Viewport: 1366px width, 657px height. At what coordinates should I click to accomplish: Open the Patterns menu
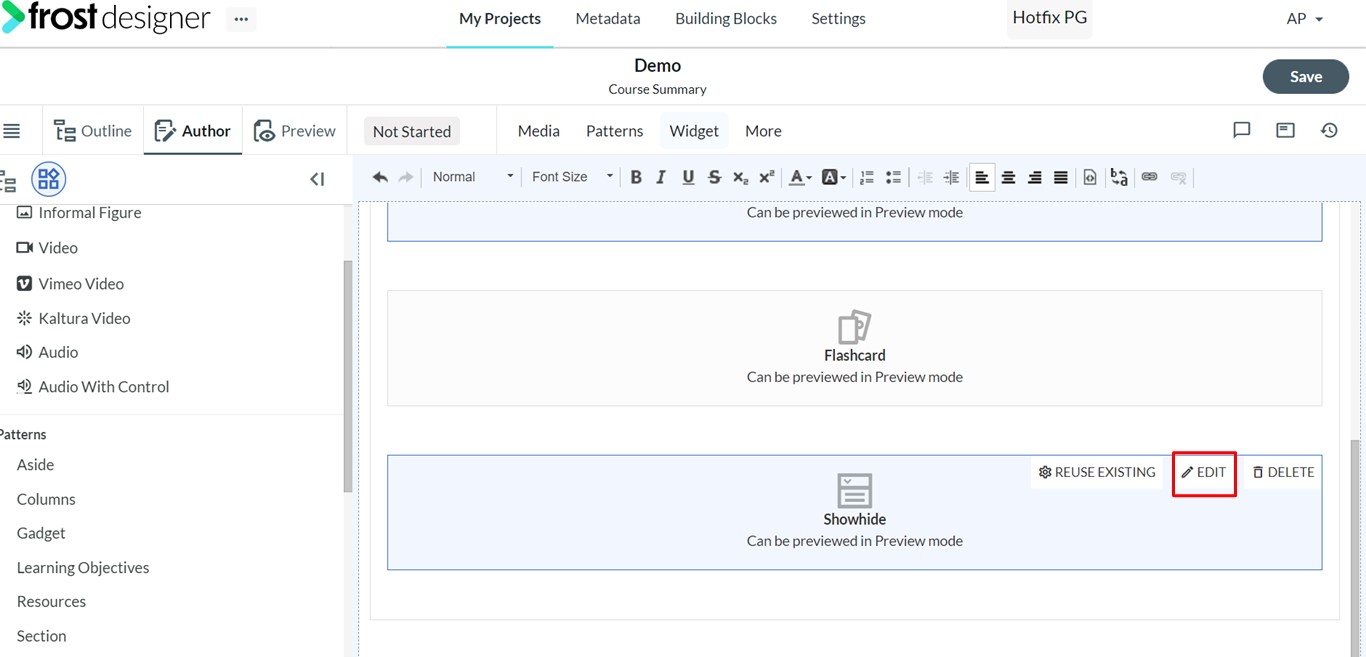tap(614, 131)
